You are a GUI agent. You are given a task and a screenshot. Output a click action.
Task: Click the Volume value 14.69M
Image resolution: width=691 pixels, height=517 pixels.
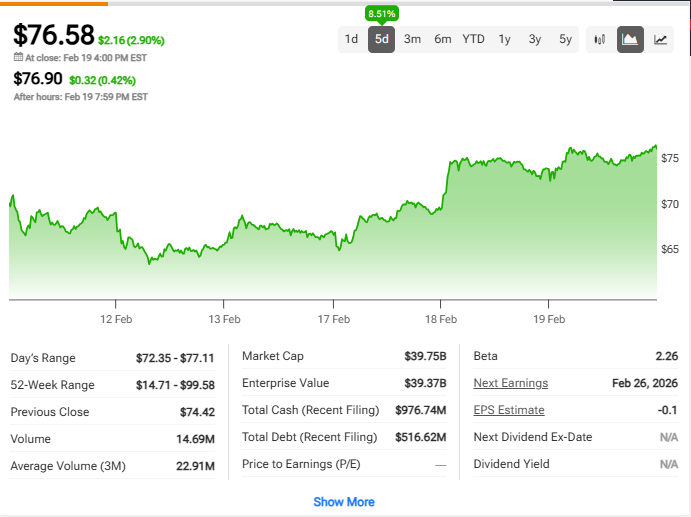[x=195, y=439]
